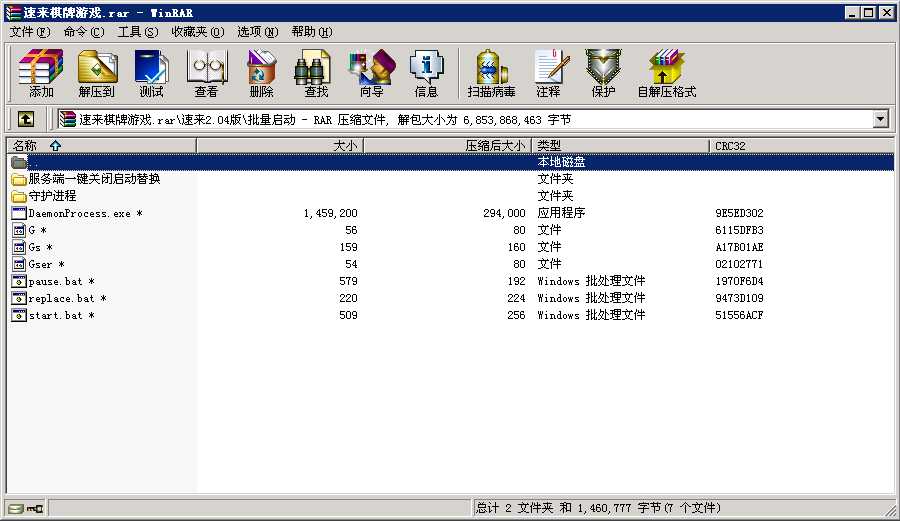The image size is (900, 521).
Task: Click the drive and key status bar icon
Action: pyautogui.click(x=26, y=508)
